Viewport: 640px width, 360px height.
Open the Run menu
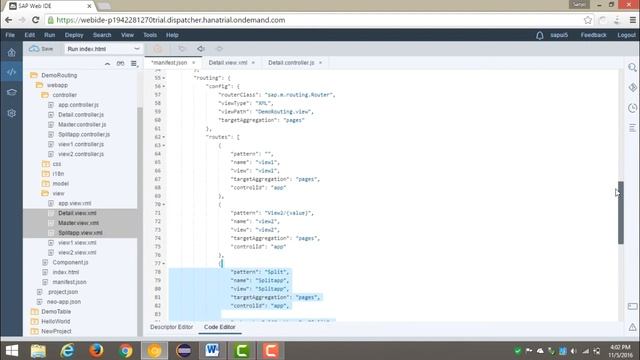pyautogui.click(x=49, y=35)
